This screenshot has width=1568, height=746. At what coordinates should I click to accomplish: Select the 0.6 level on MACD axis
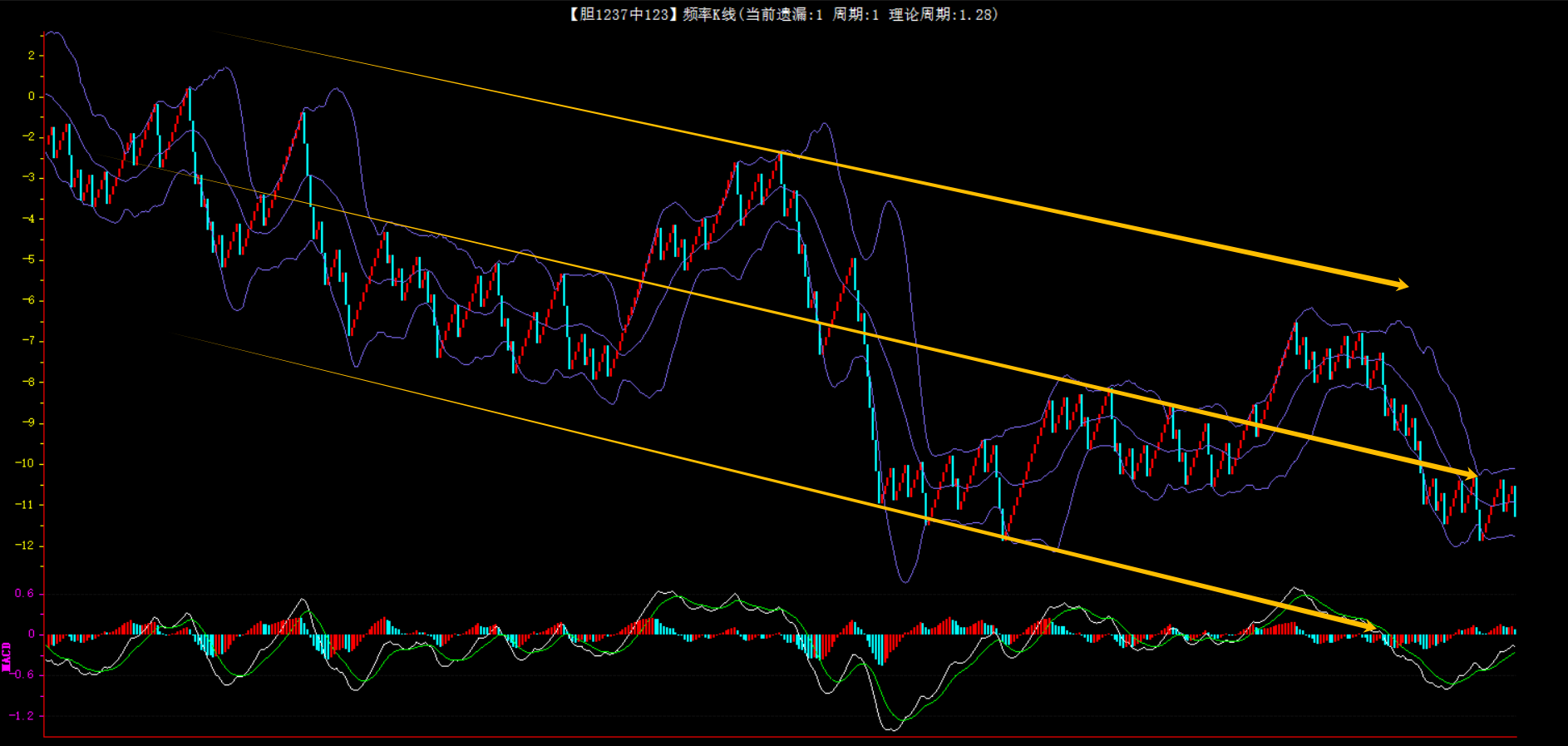[x=24, y=593]
